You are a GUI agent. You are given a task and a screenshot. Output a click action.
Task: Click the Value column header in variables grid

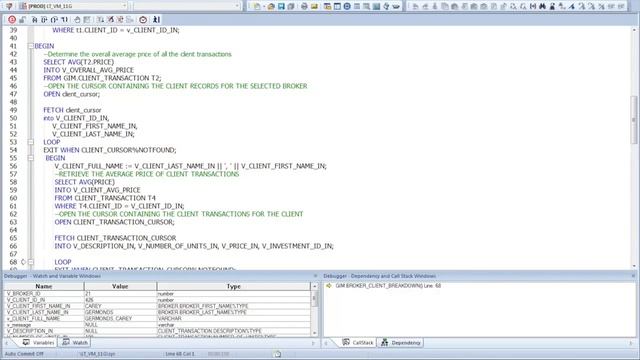(120, 287)
